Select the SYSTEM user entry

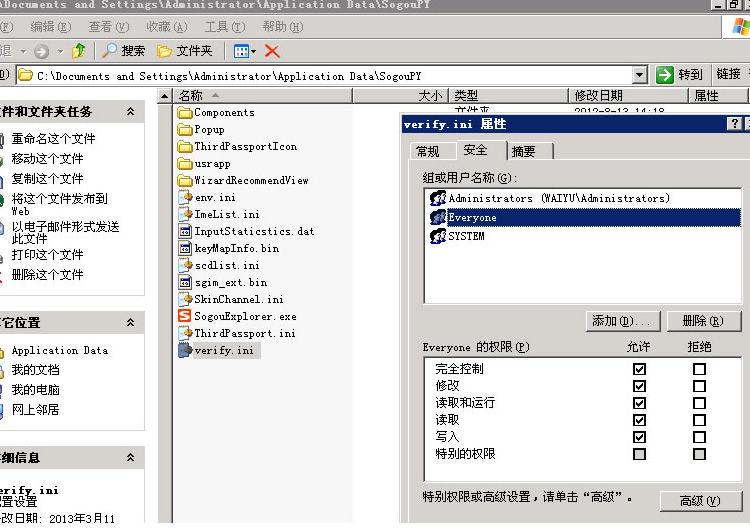[x=583, y=236]
